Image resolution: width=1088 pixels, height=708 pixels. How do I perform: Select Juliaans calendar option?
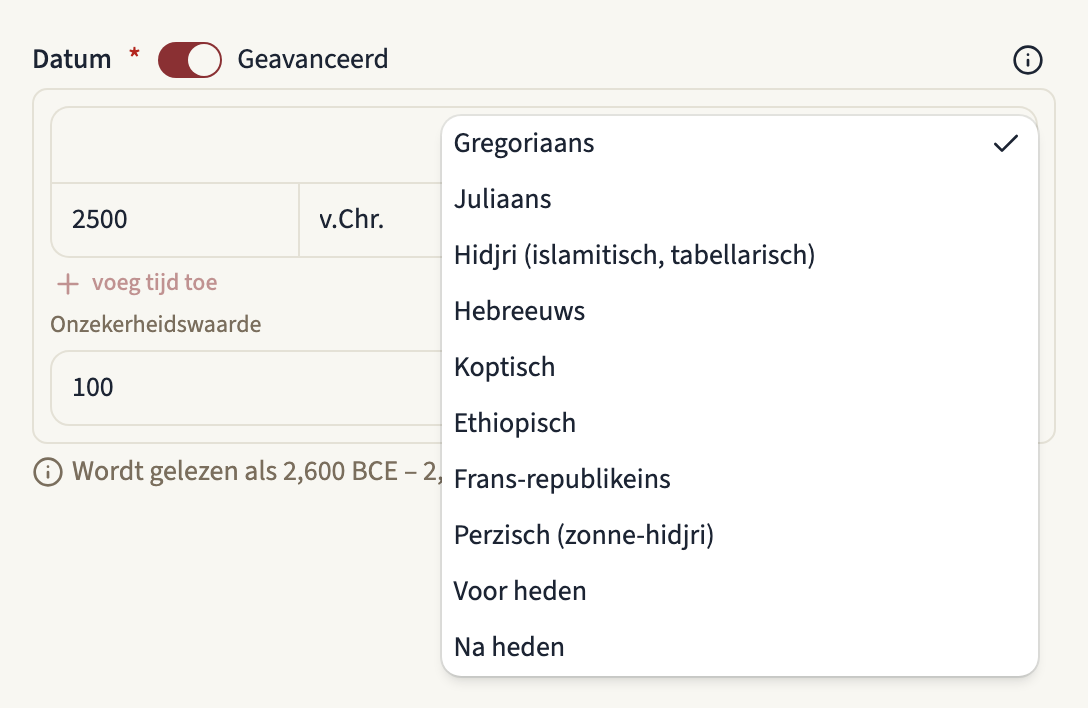[x=740, y=199]
